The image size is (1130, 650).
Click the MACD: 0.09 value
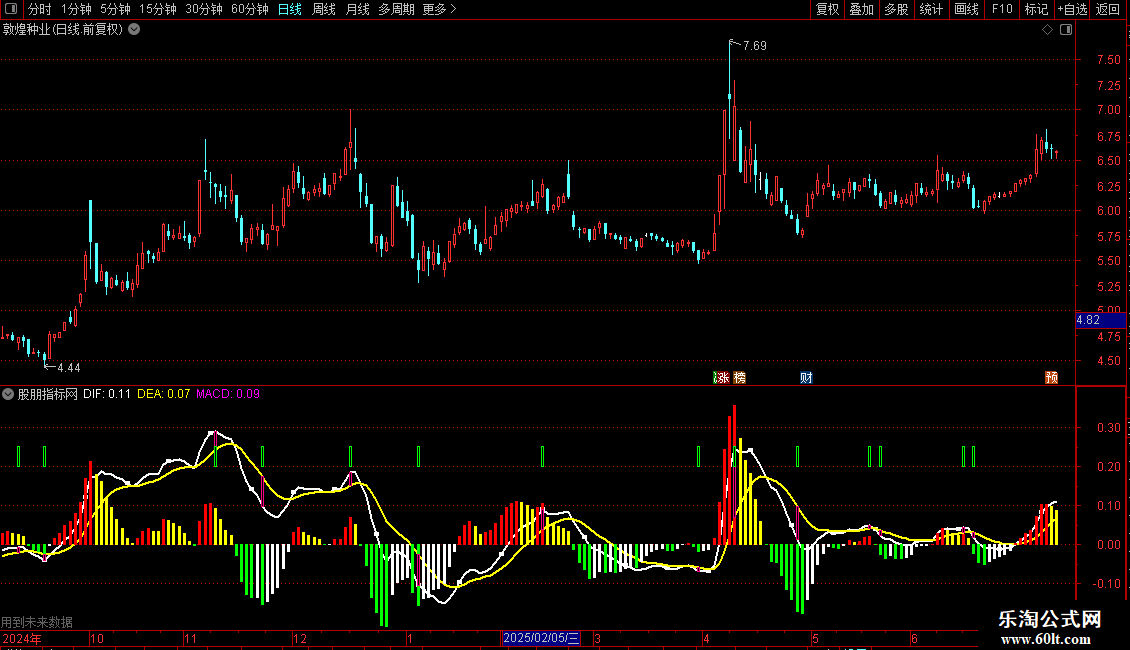tap(228, 394)
